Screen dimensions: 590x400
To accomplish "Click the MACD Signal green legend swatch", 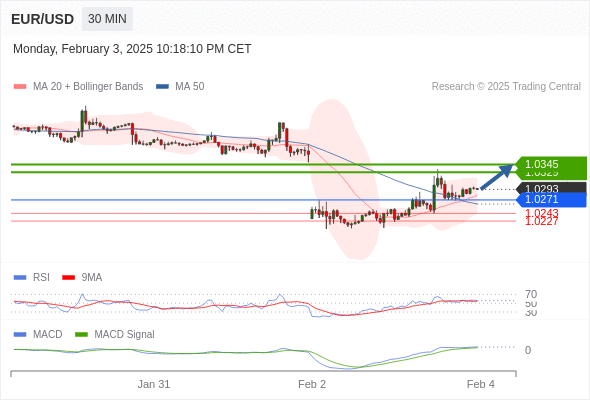I will coord(81,335).
